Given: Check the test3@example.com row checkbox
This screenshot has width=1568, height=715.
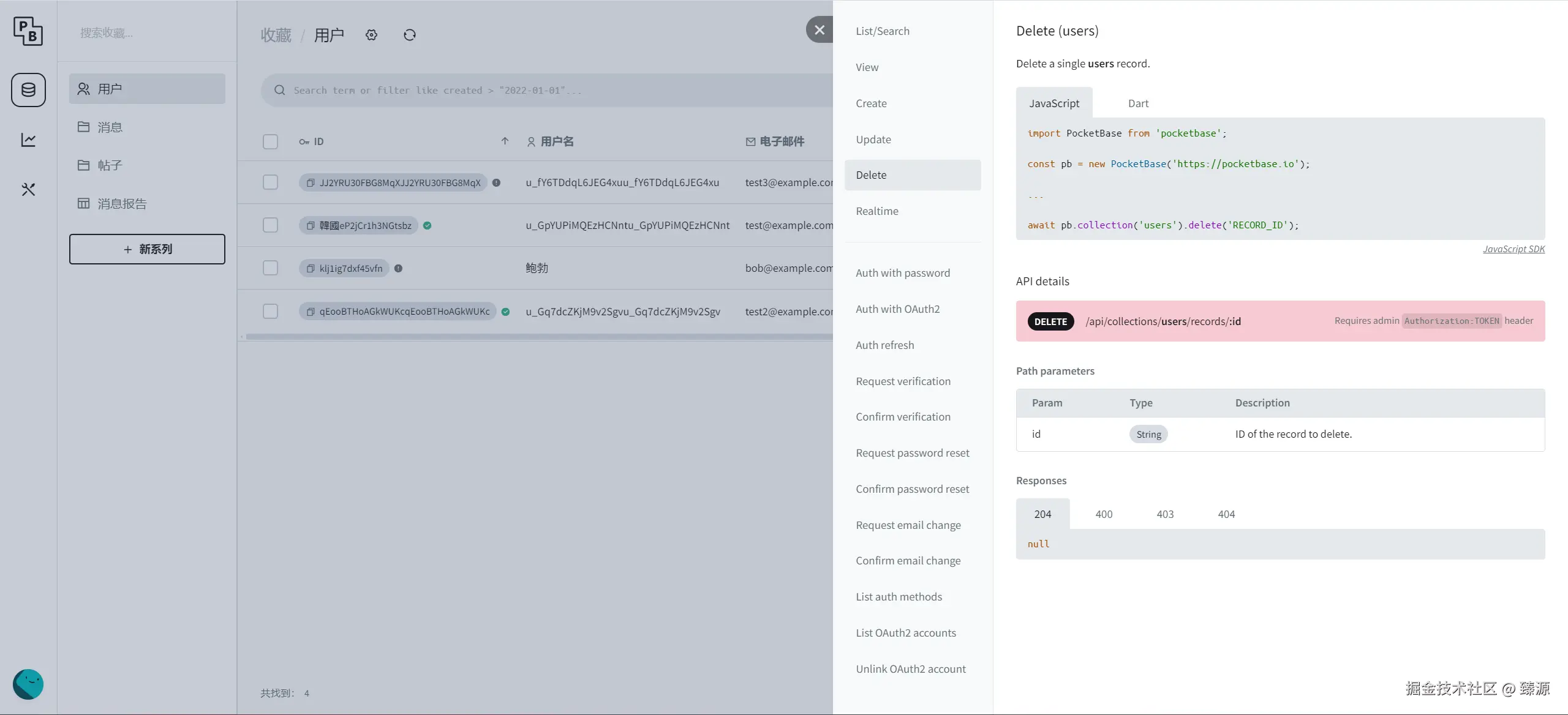Looking at the screenshot, I should tap(270, 182).
